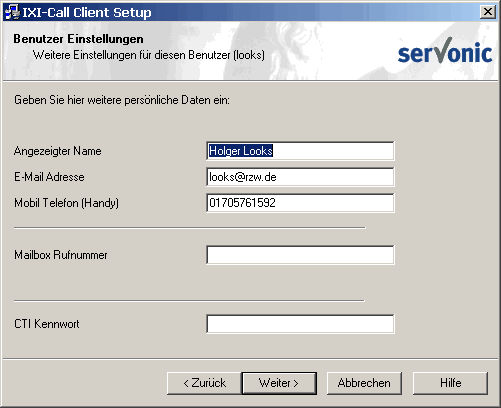Viewport: 501px width, 408px height.
Task: Click the Mailbox Rufnummer label
Action: point(61,255)
